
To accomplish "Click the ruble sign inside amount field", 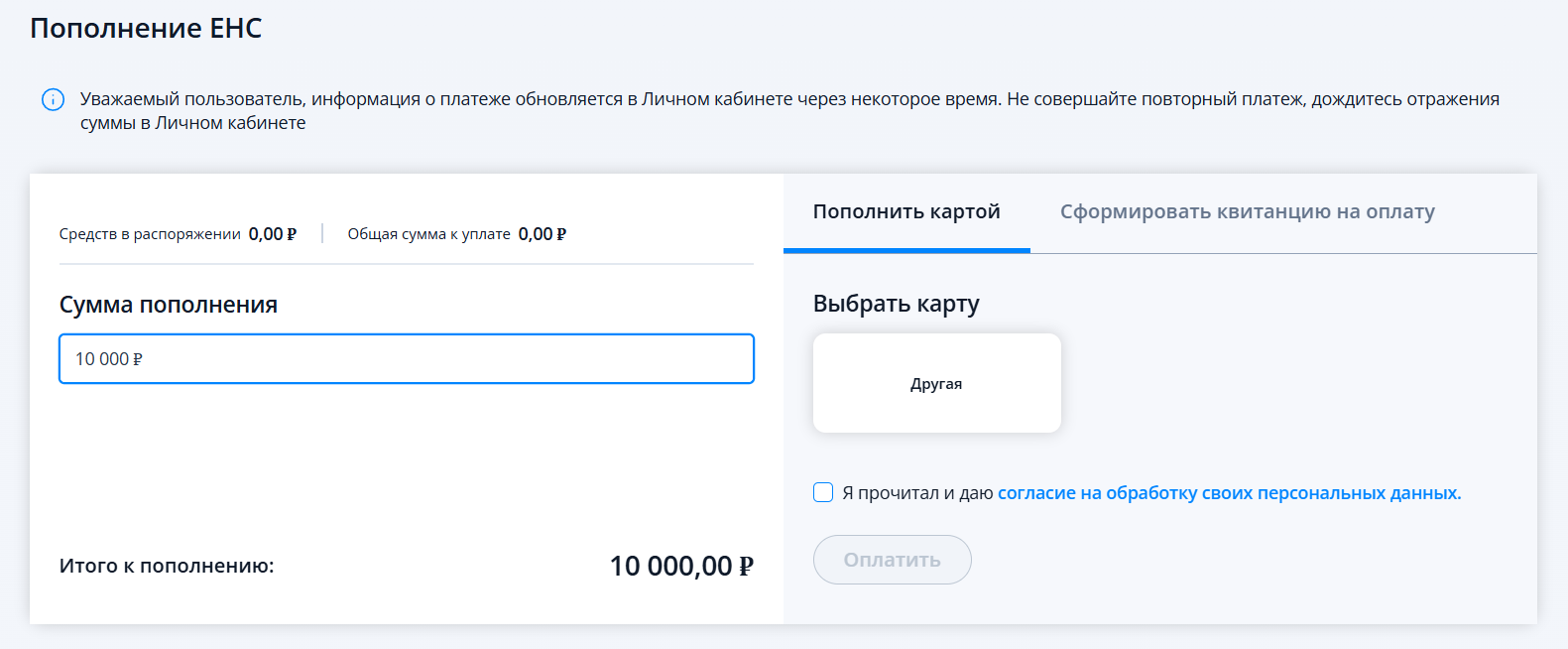I will (138, 359).
